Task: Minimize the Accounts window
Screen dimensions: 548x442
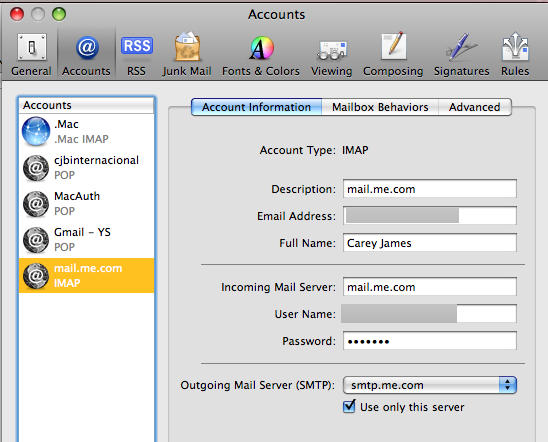Action: [x=38, y=14]
